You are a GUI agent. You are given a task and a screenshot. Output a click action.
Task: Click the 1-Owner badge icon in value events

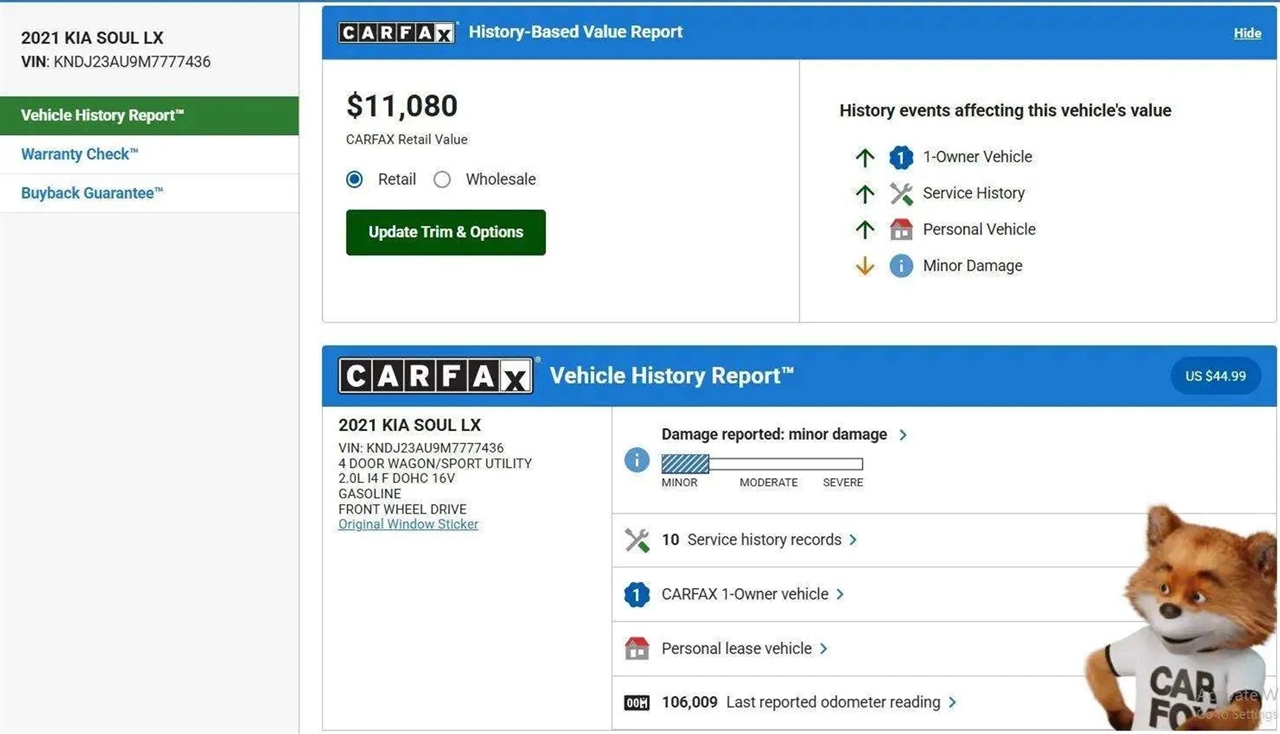coord(901,157)
